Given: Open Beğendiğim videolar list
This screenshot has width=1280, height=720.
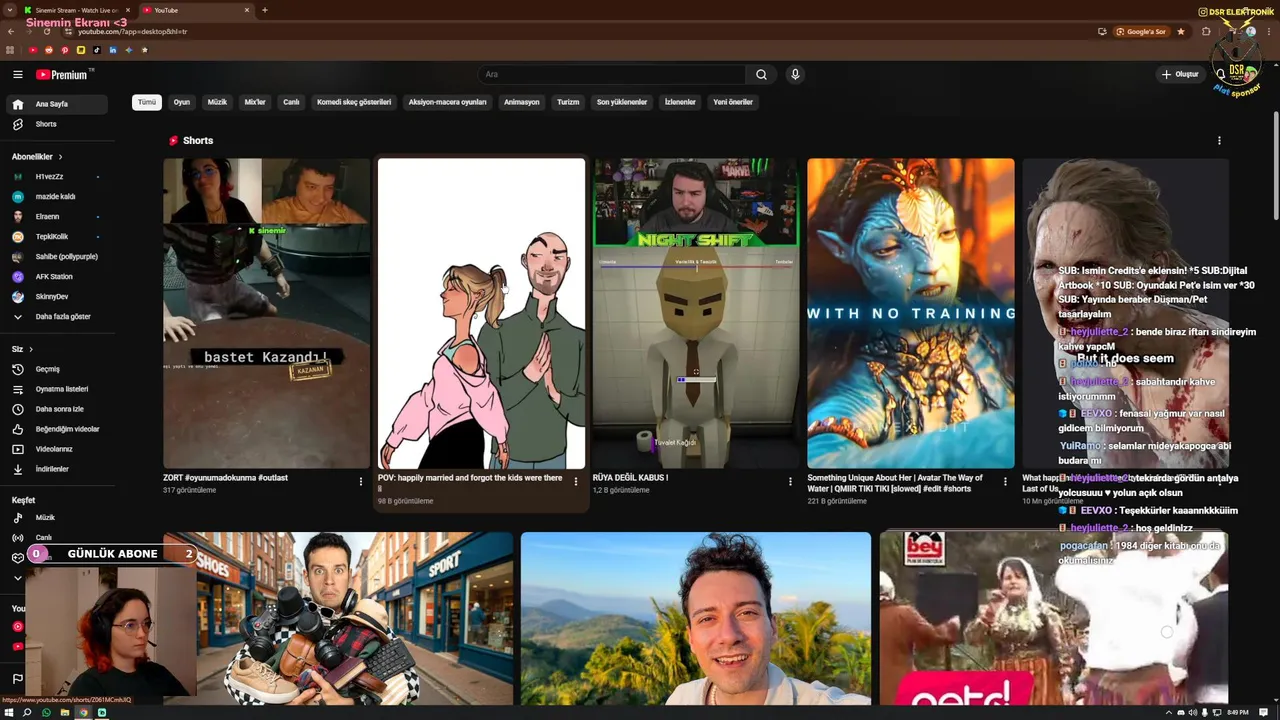Looking at the screenshot, I should (x=56, y=429).
